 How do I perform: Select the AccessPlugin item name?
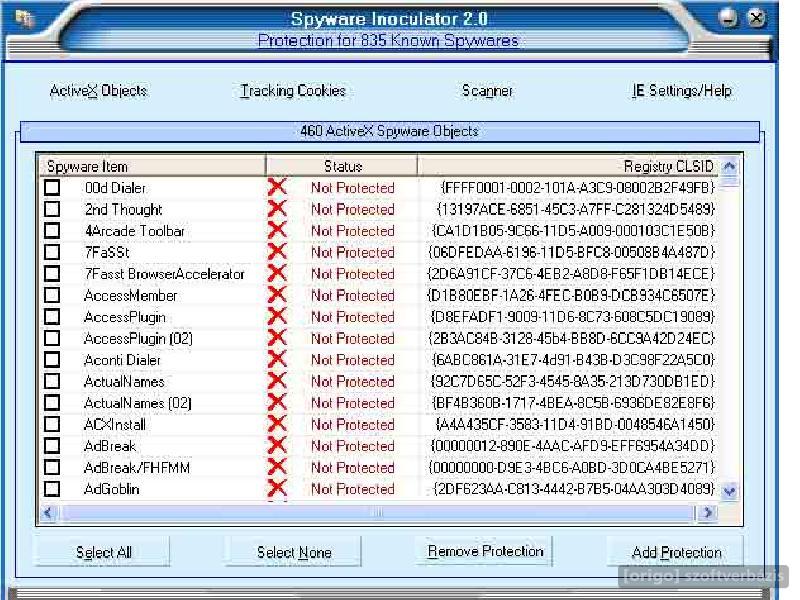pos(125,317)
